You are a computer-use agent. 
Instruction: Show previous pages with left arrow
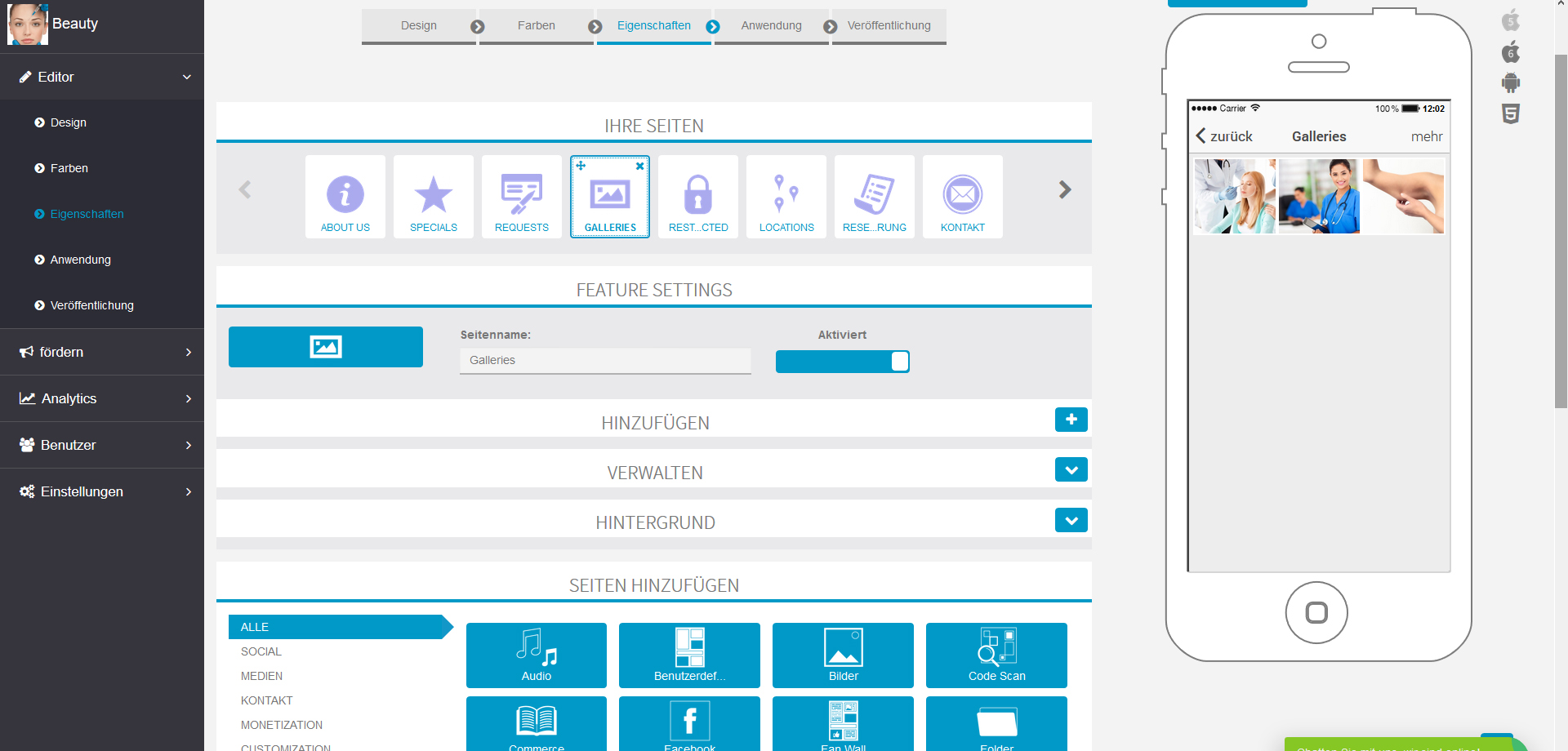point(244,189)
